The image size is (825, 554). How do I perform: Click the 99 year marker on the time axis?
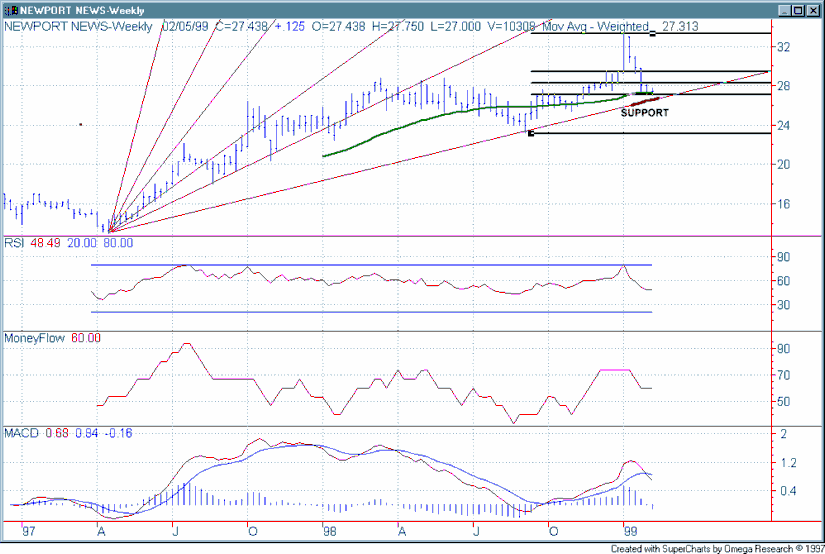[x=630, y=531]
